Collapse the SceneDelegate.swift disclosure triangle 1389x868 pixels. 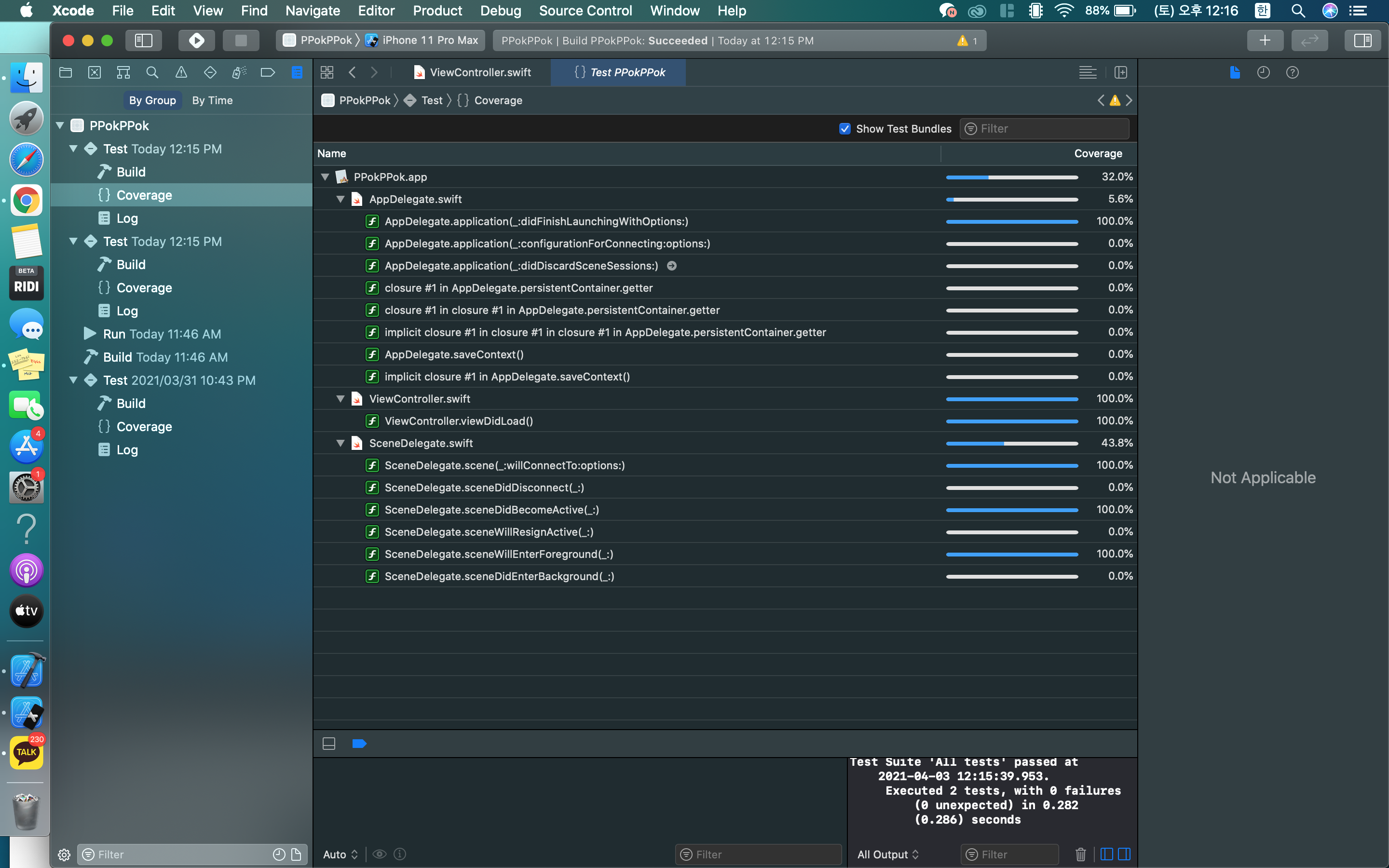click(340, 443)
